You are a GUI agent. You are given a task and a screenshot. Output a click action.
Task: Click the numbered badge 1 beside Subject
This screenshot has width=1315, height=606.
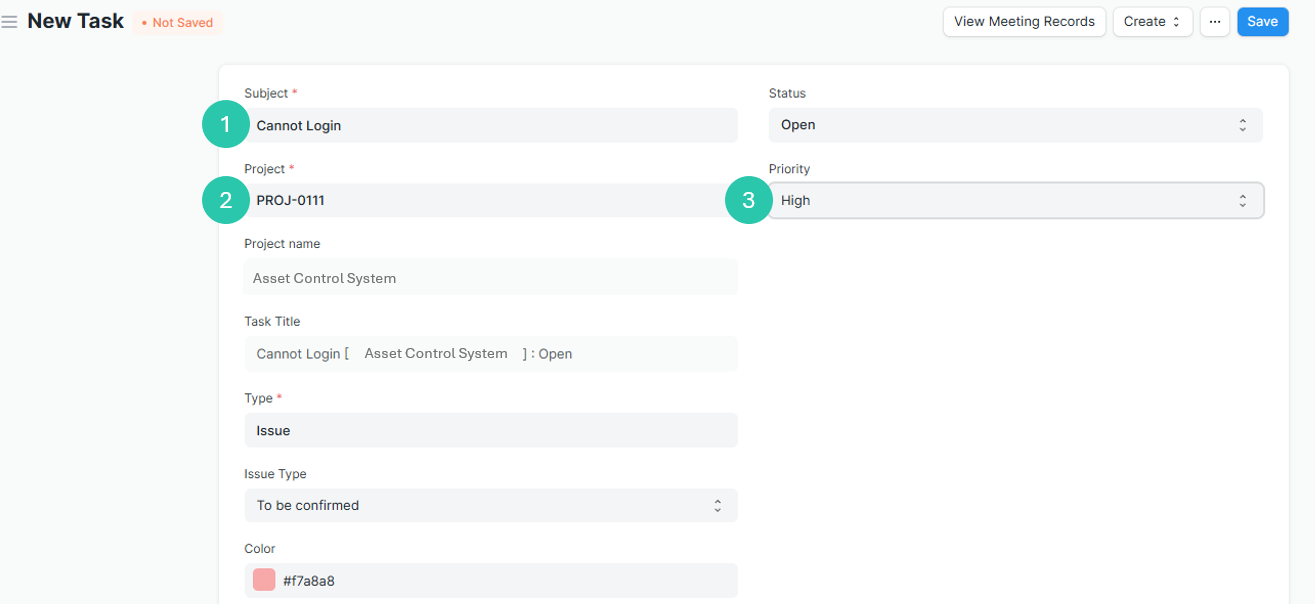(x=225, y=124)
